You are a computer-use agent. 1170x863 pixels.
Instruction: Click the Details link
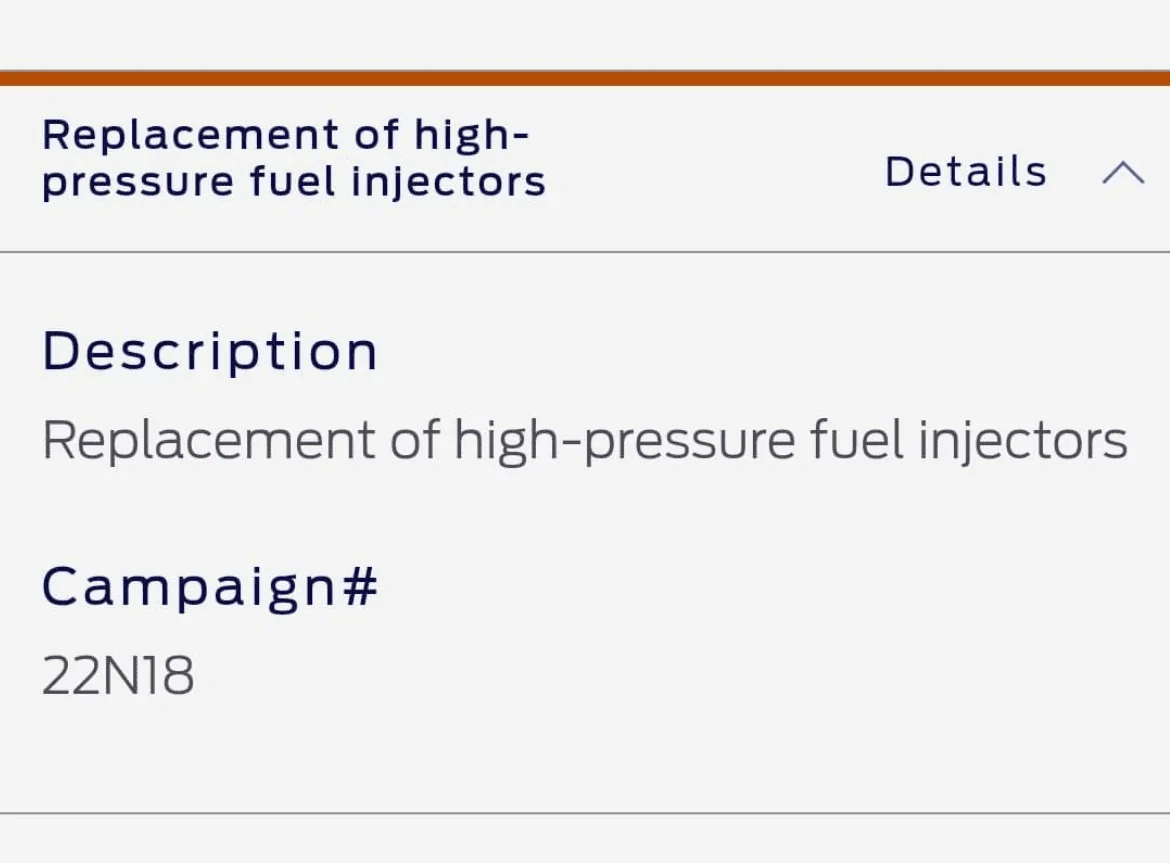tap(965, 172)
